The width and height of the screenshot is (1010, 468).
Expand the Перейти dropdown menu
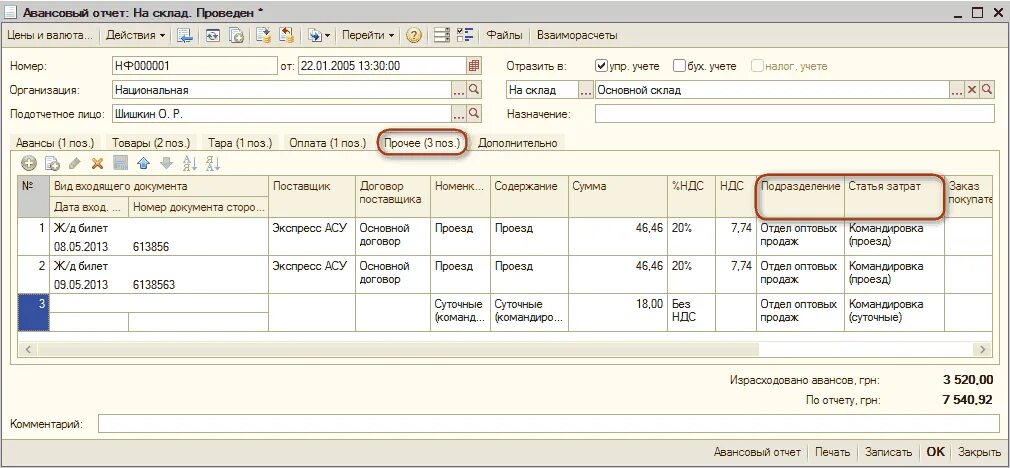[368, 35]
